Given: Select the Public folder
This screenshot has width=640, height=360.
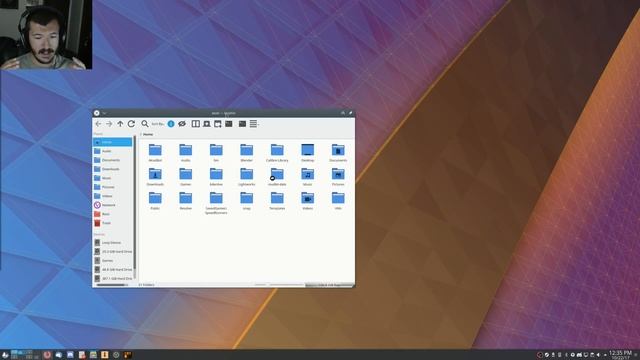Looking at the screenshot, I should tap(155, 201).
